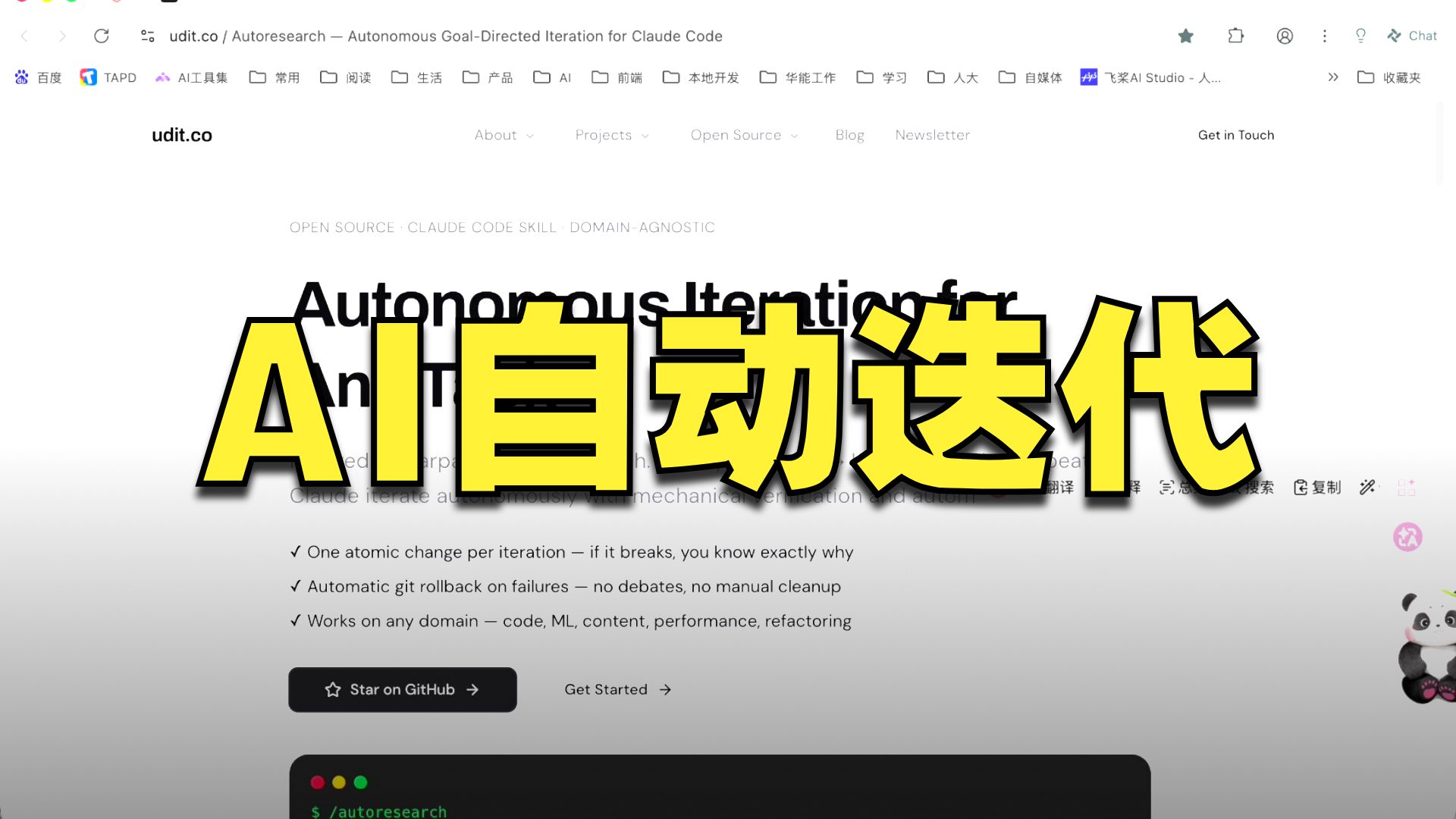Click the lightbulb icon in toolbar

1360,36
